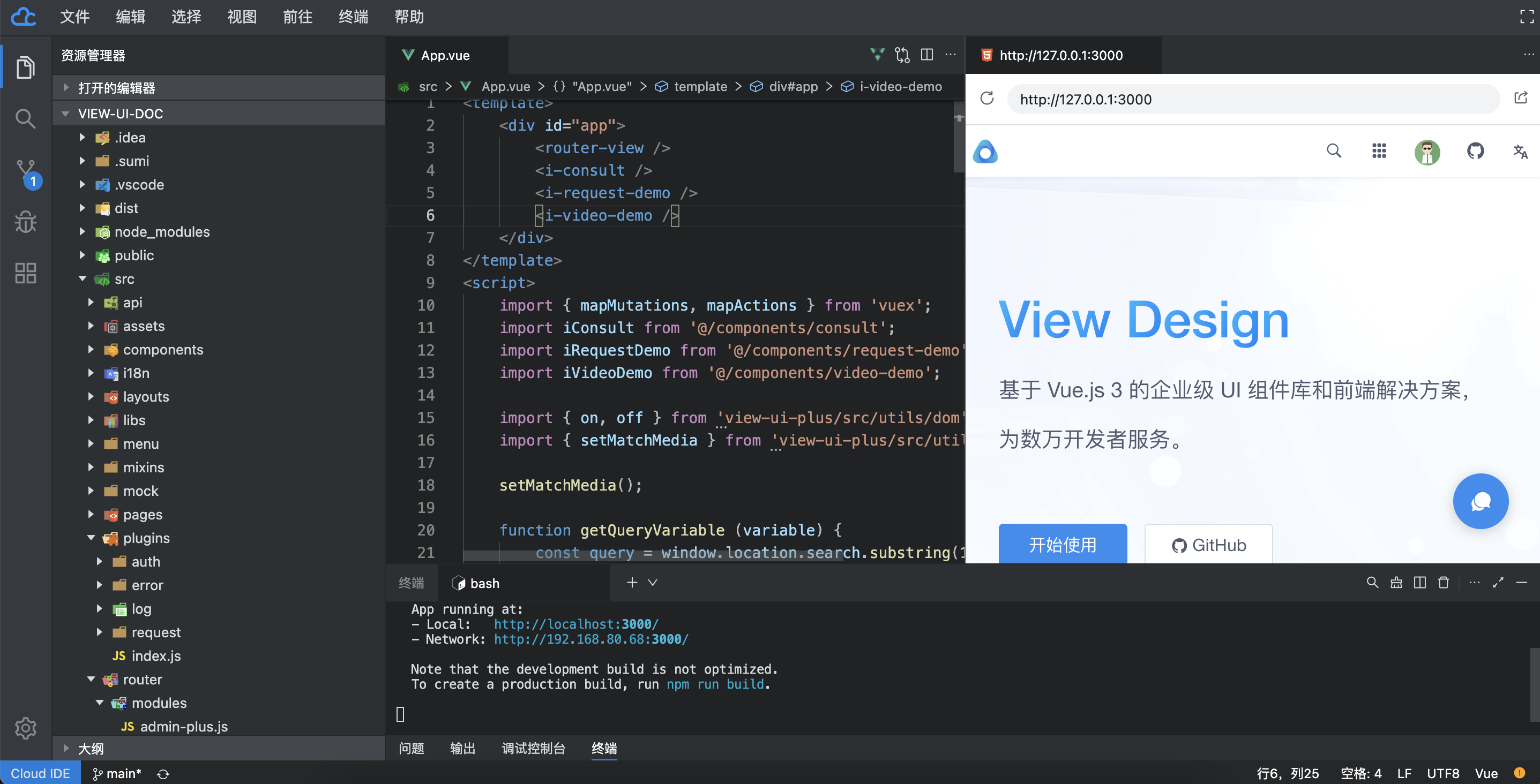1540x784 pixels.
Task: Open the Debug panel bug icon
Action: [x=25, y=222]
